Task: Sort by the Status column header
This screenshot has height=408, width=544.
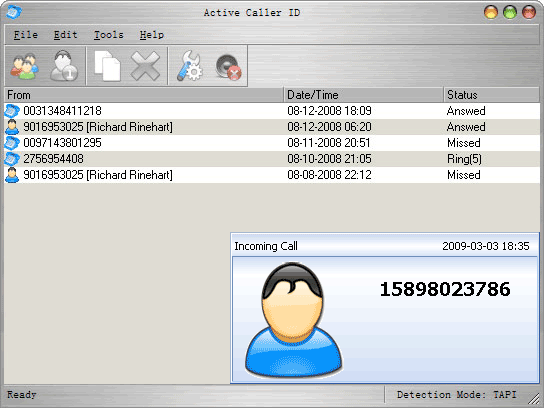Action: click(x=492, y=95)
